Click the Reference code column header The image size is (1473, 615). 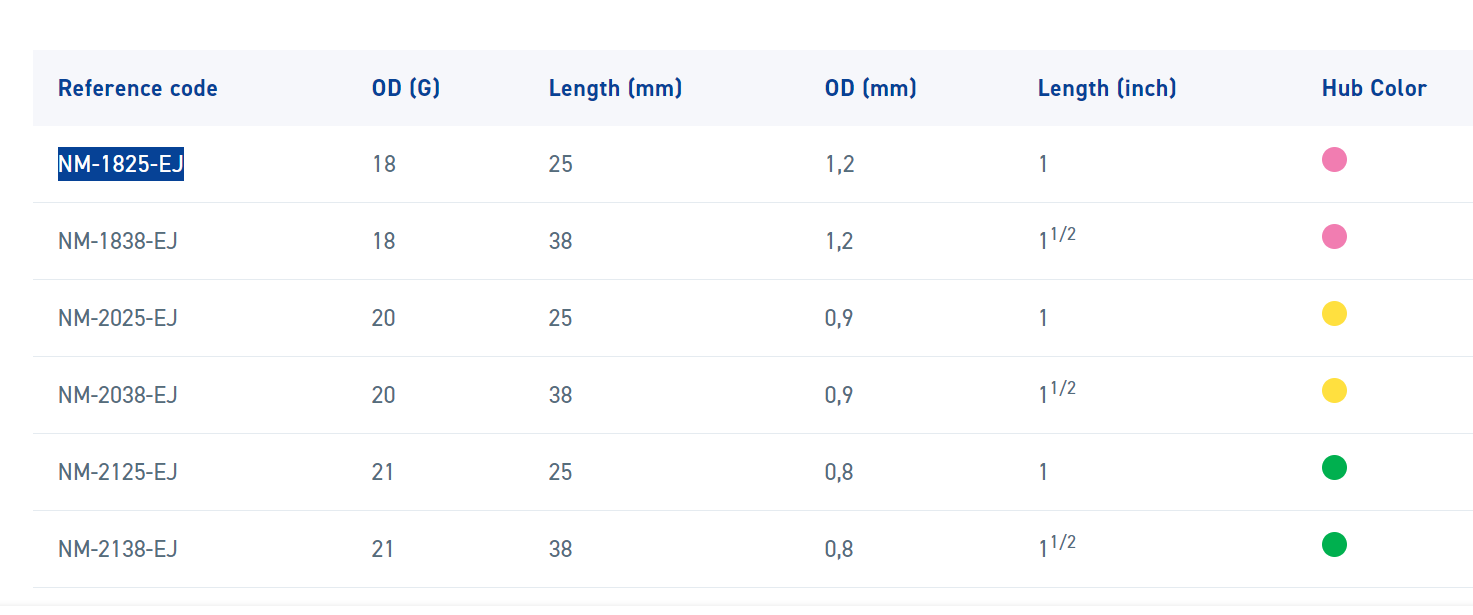point(138,88)
